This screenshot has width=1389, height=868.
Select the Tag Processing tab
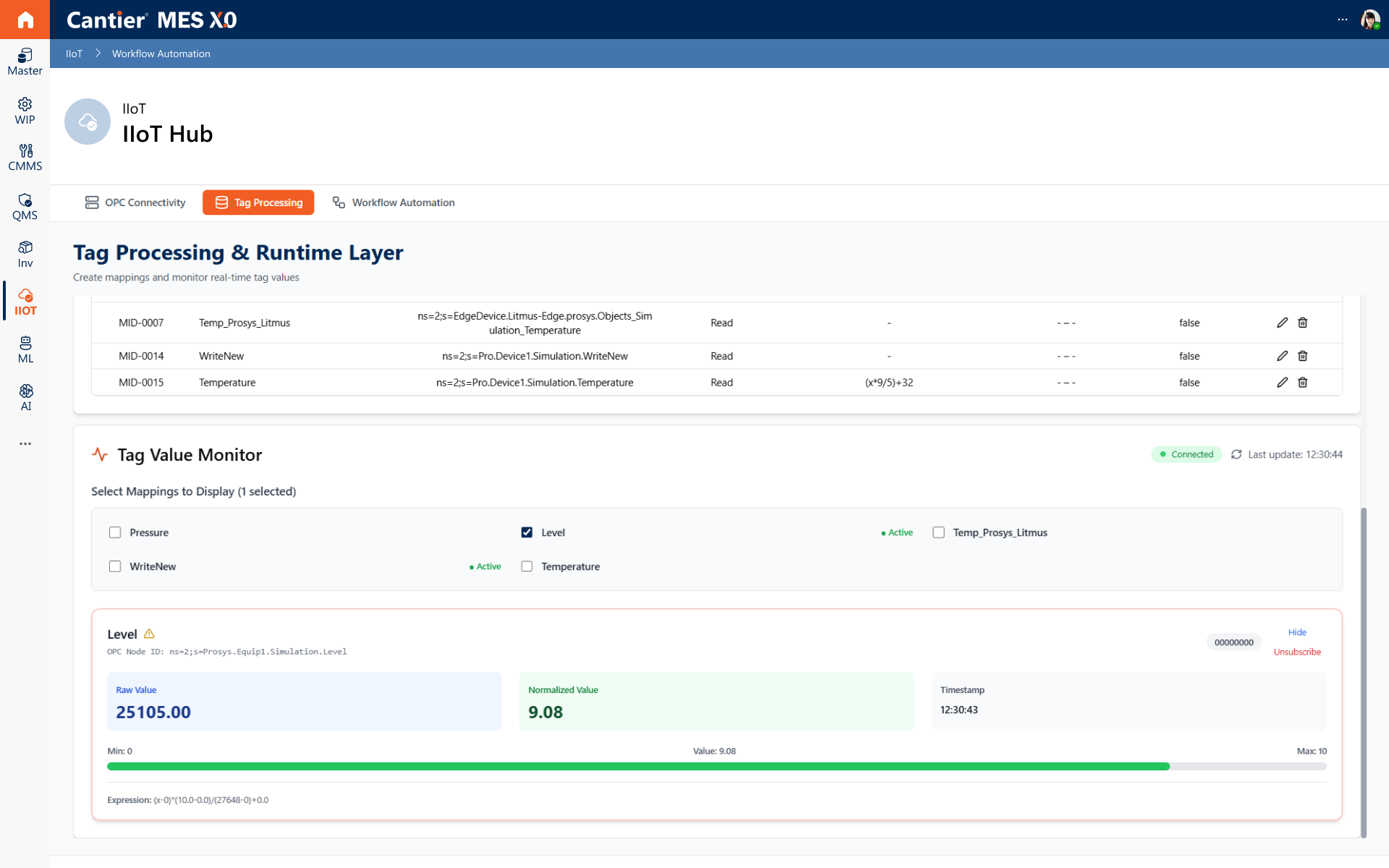tap(258, 203)
